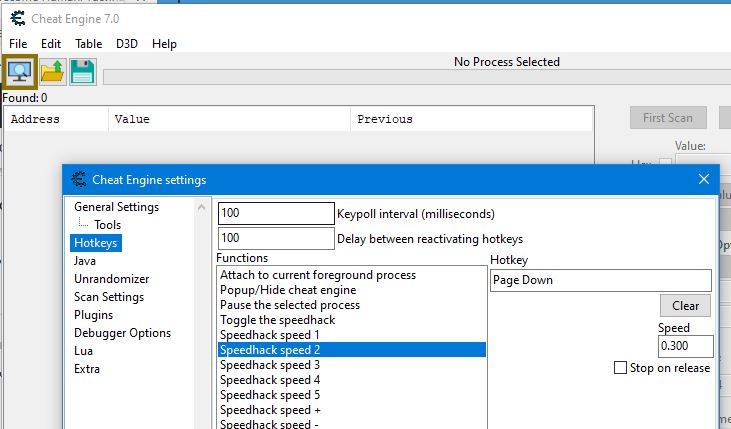Click the Address column header
Screen dimensions: 731x429
click(56, 119)
